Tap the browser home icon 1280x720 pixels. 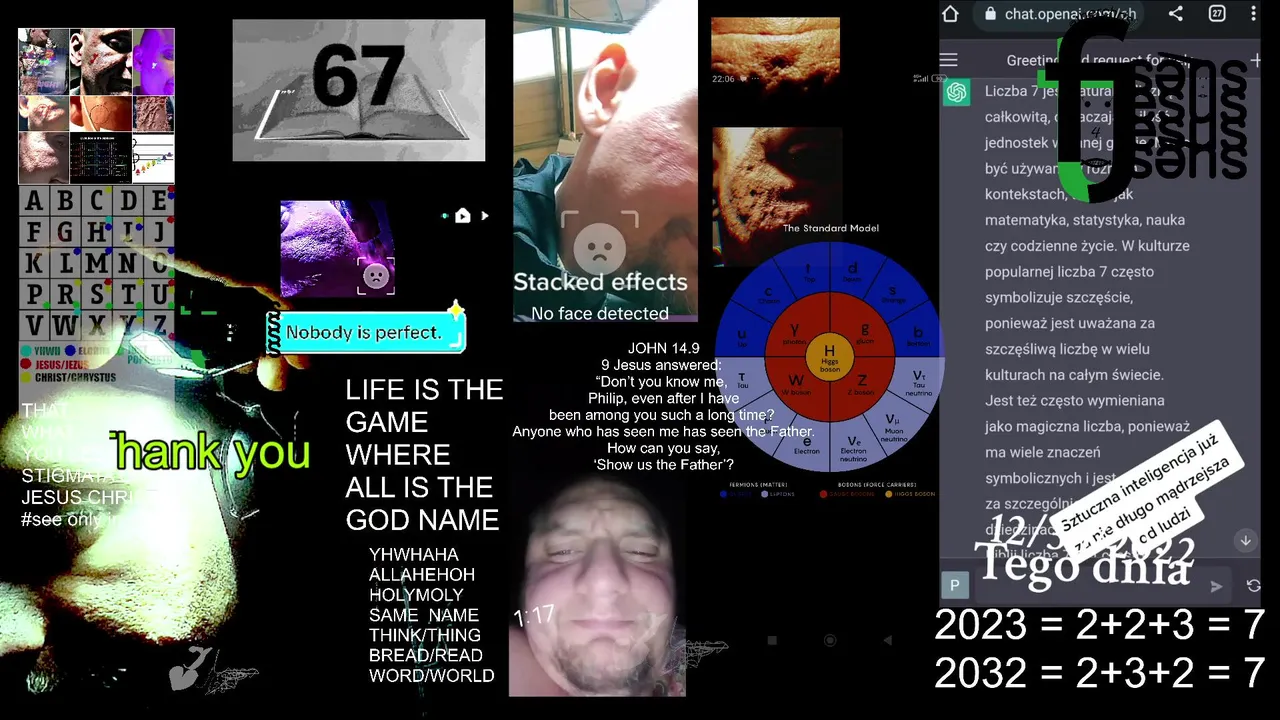click(x=950, y=14)
